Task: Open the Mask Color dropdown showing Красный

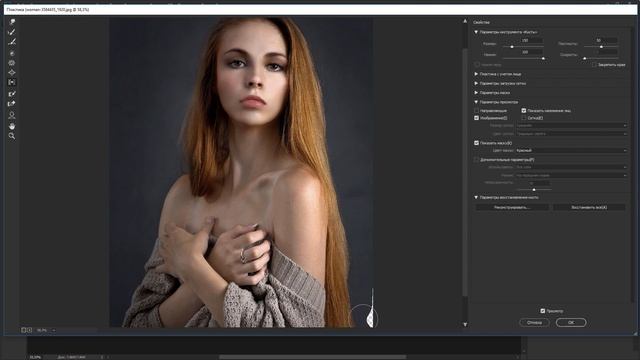Action: 571,151
